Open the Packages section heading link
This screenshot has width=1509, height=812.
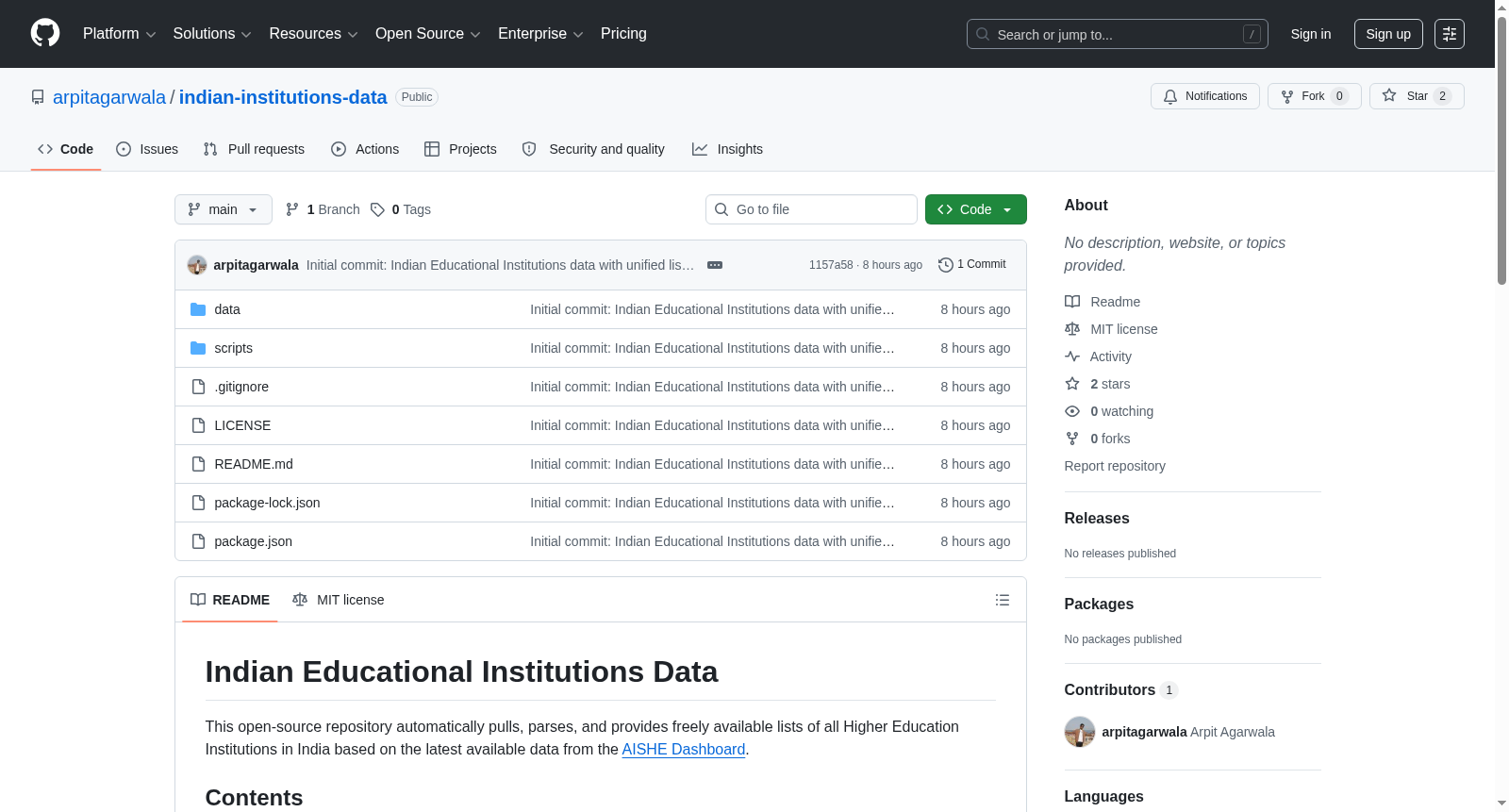pyautogui.click(x=1099, y=604)
